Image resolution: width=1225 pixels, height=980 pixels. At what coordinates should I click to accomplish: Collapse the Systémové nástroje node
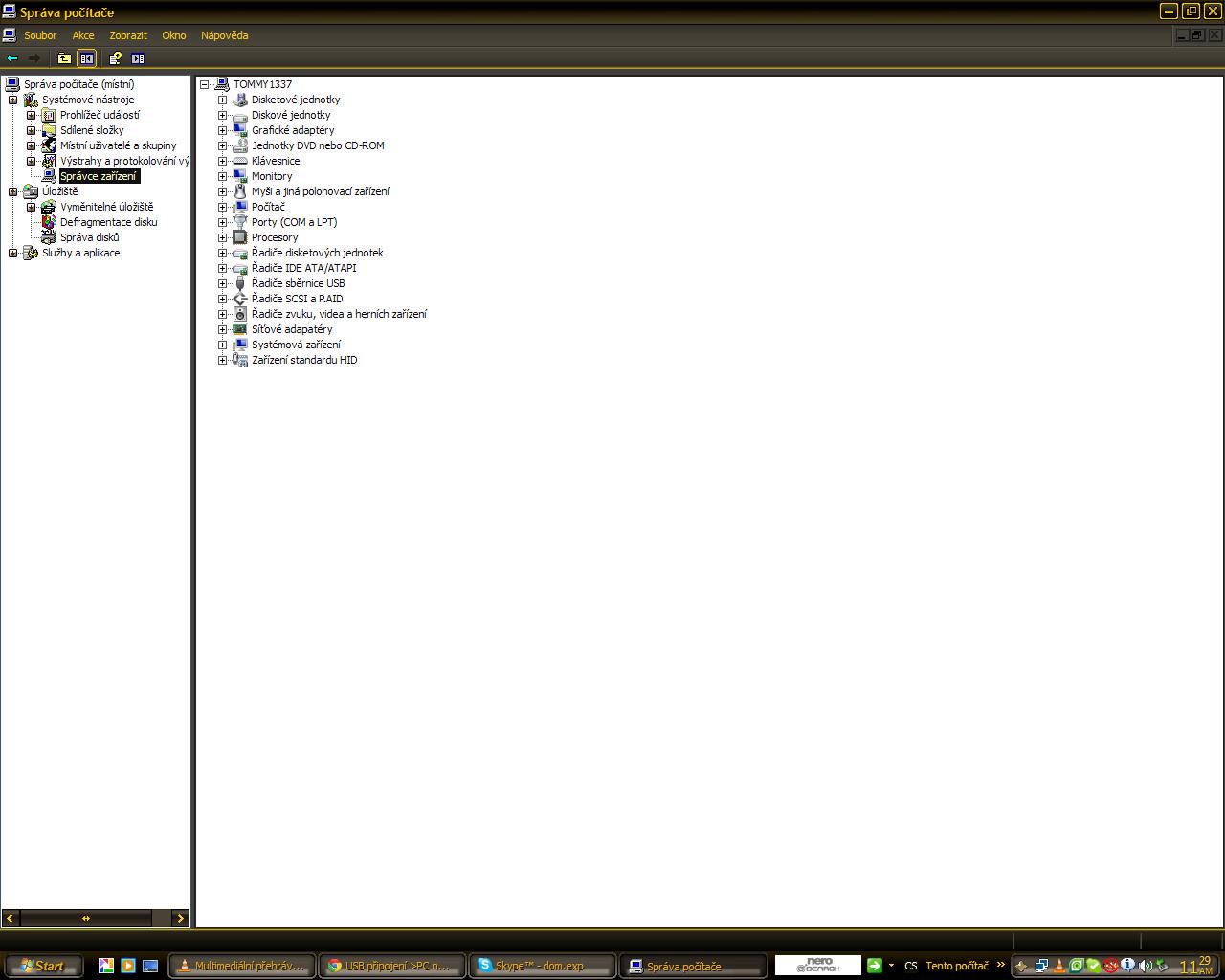(13, 100)
